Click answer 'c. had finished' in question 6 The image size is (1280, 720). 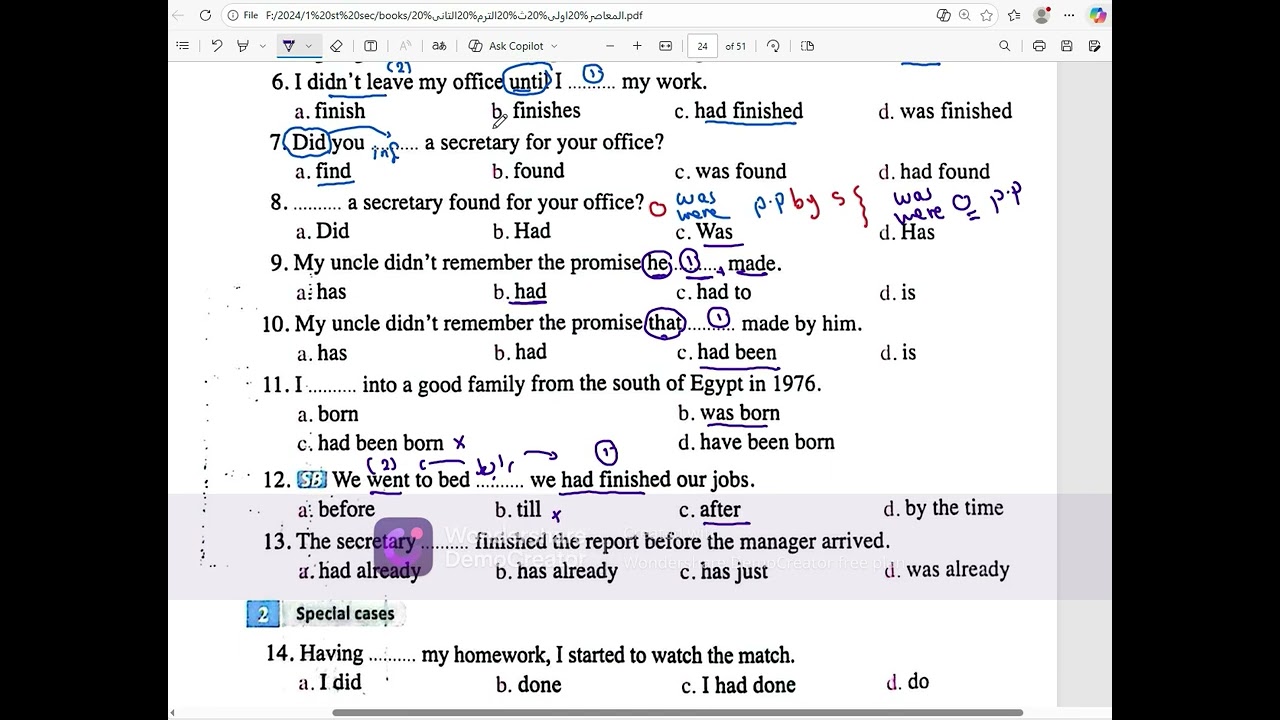pos(739,111)
